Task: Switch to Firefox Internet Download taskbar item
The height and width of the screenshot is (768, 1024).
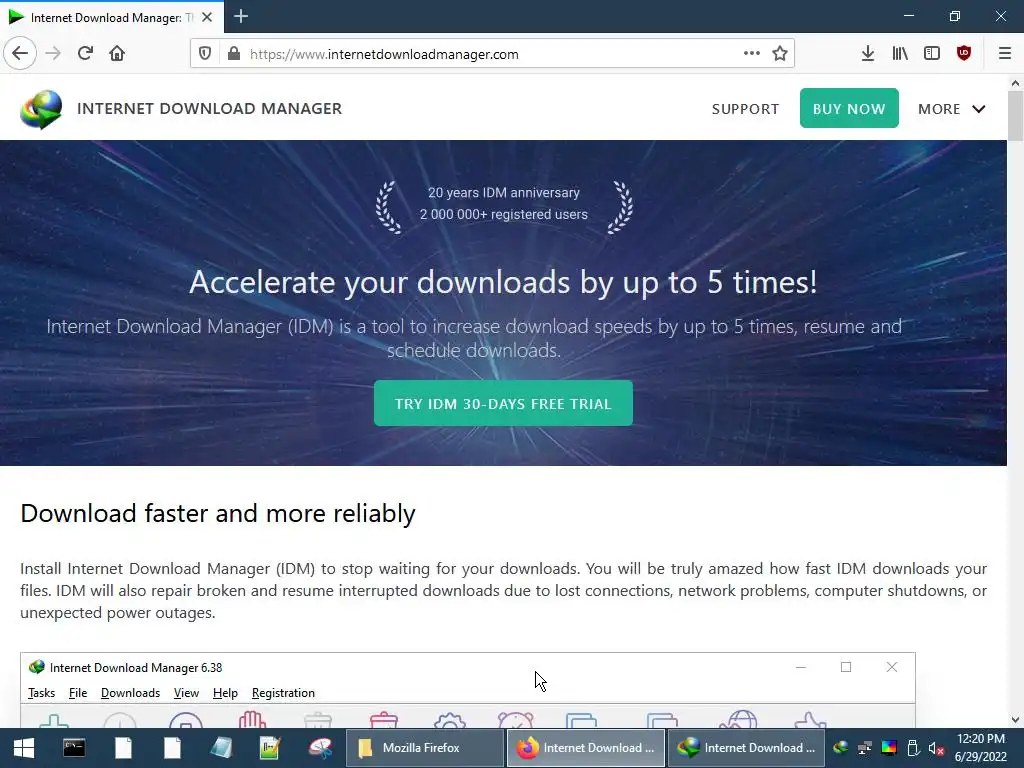Action: click(586, 748)
